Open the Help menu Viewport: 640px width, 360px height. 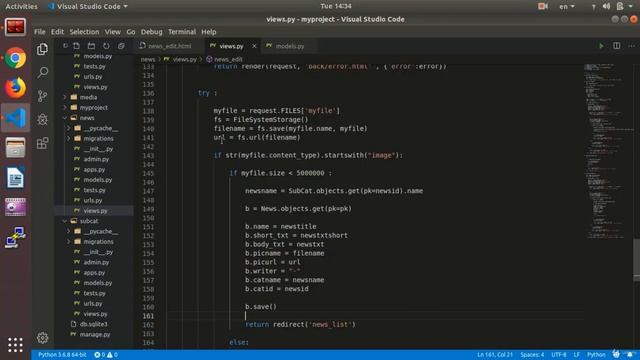[209, 32]
